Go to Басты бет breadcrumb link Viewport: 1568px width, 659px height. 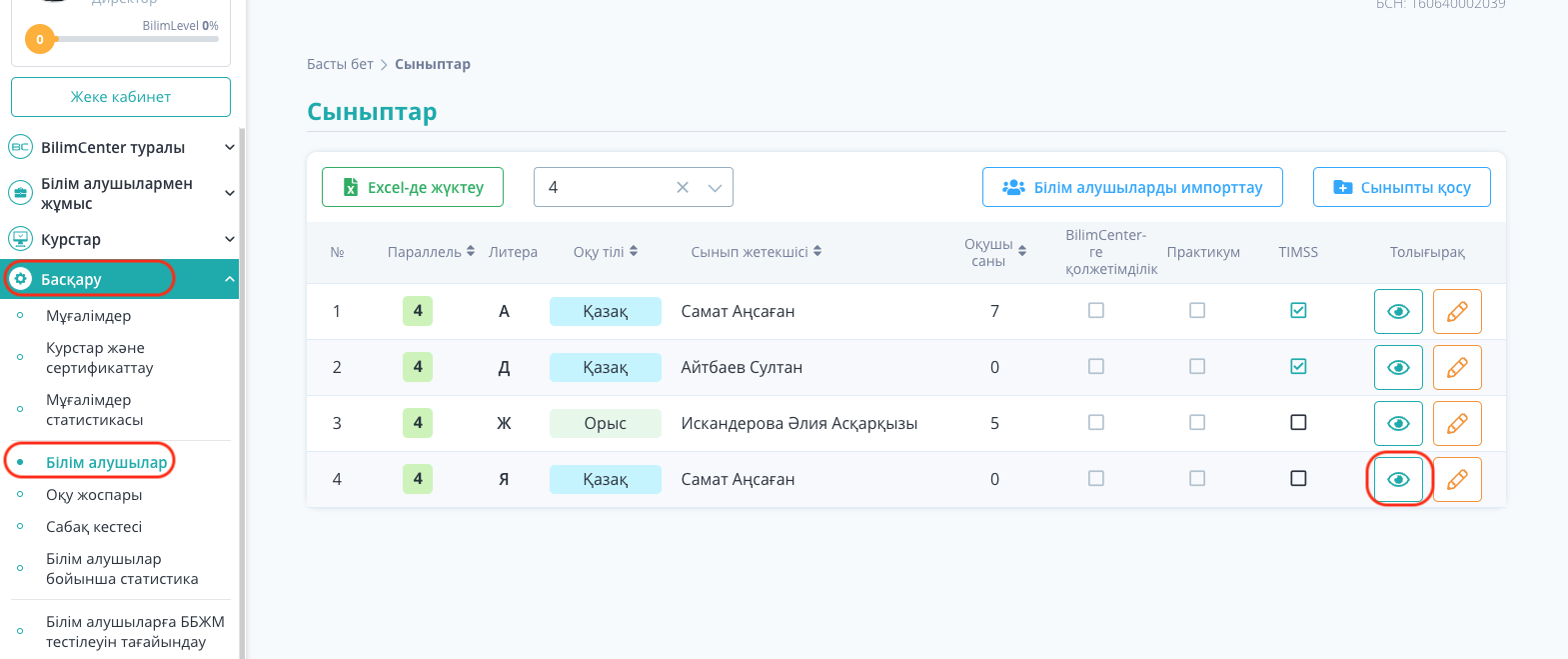pyautogui.click(x=340, y=64)
